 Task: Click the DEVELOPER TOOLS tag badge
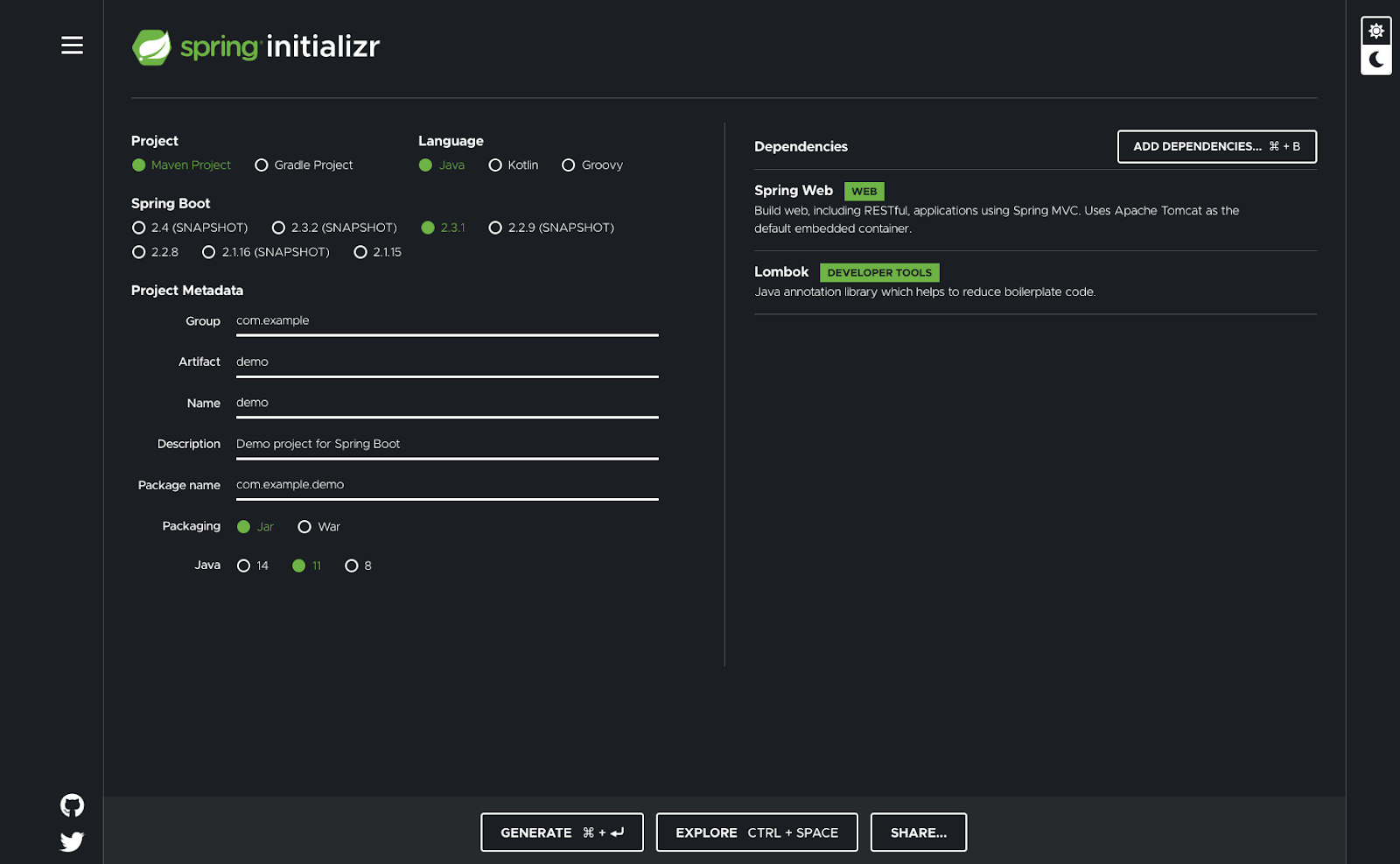pos(879,273)
